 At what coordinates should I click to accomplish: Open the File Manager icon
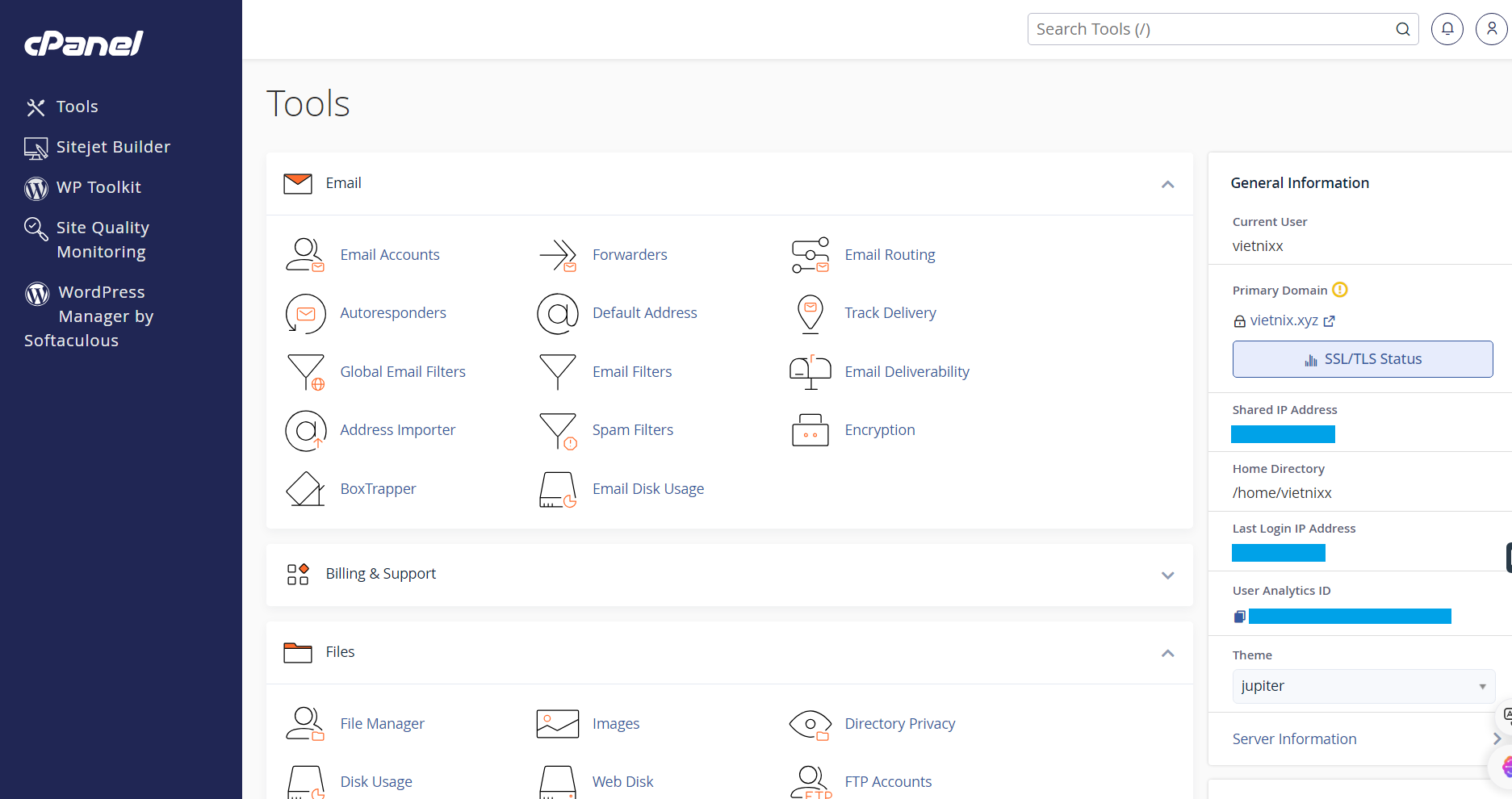click(305, 724)
